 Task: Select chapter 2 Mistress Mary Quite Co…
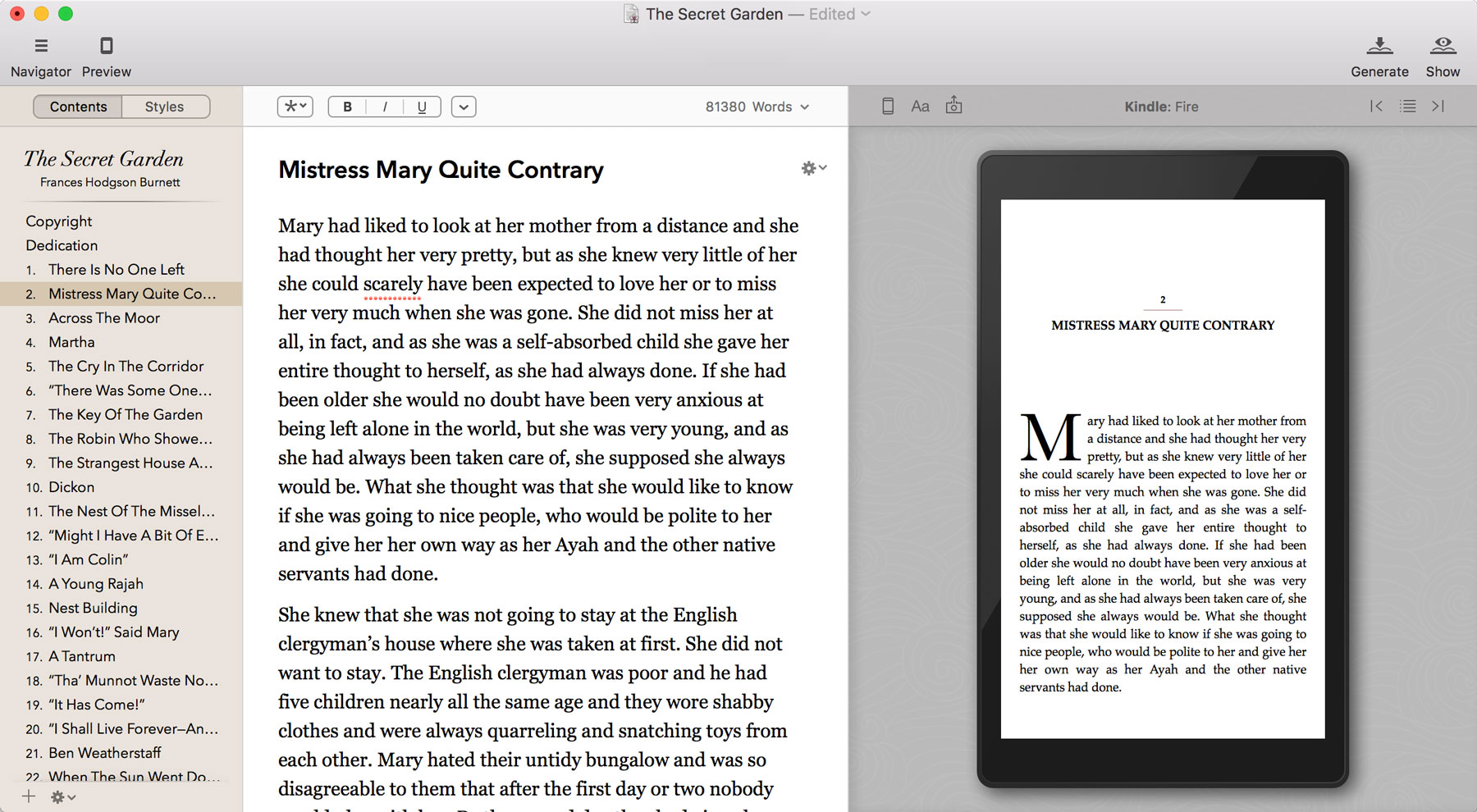(121, 294)
